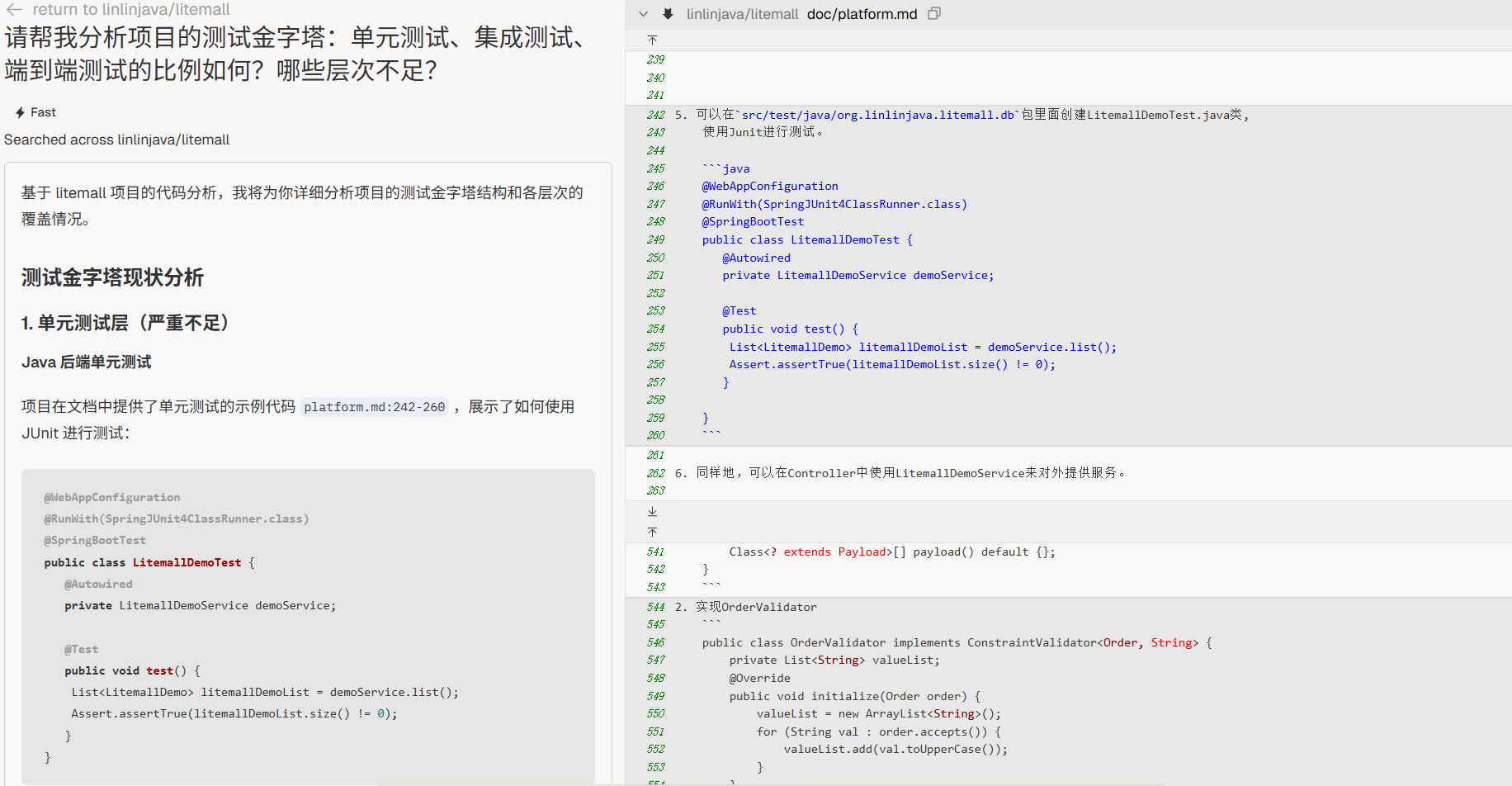The height and width of the screenshot is (786, 1512).
Task: Open the 'return to linlinjava/litemall' link
Action: click(x=130, y=9)
